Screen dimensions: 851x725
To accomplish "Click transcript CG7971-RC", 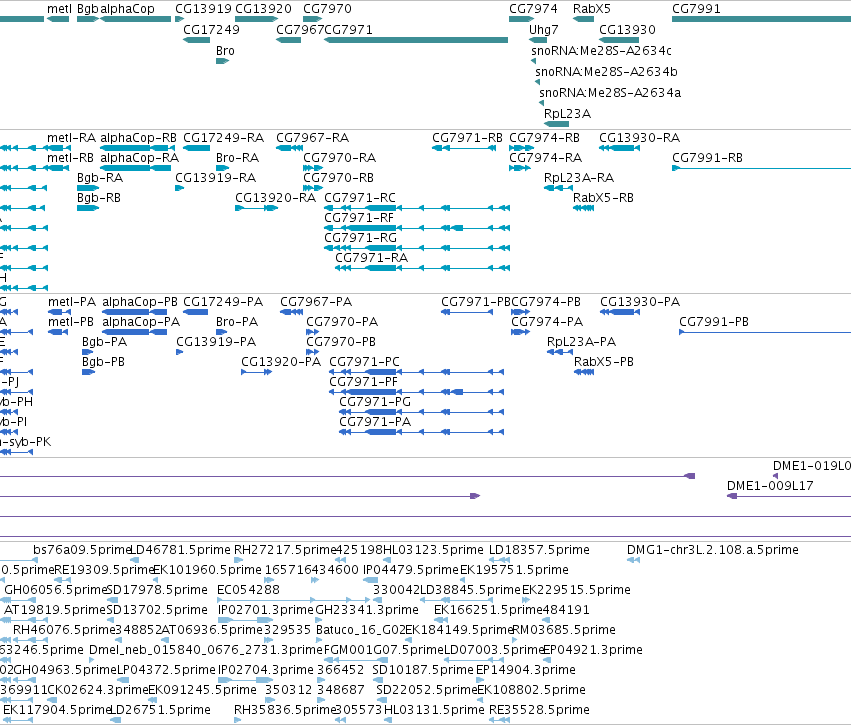I will click(417, 208).
